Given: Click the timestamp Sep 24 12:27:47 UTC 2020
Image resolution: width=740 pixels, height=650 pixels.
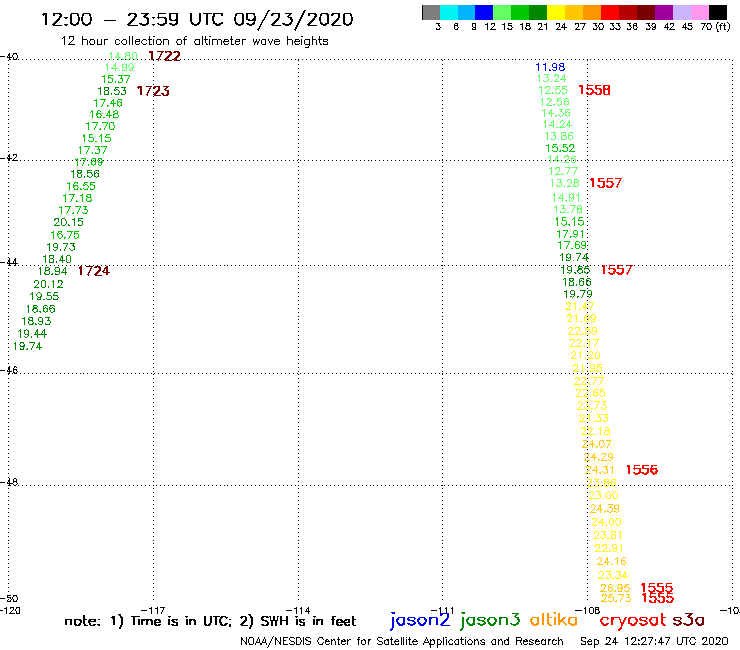Looking at the screenshot, I should coord(654,641).
